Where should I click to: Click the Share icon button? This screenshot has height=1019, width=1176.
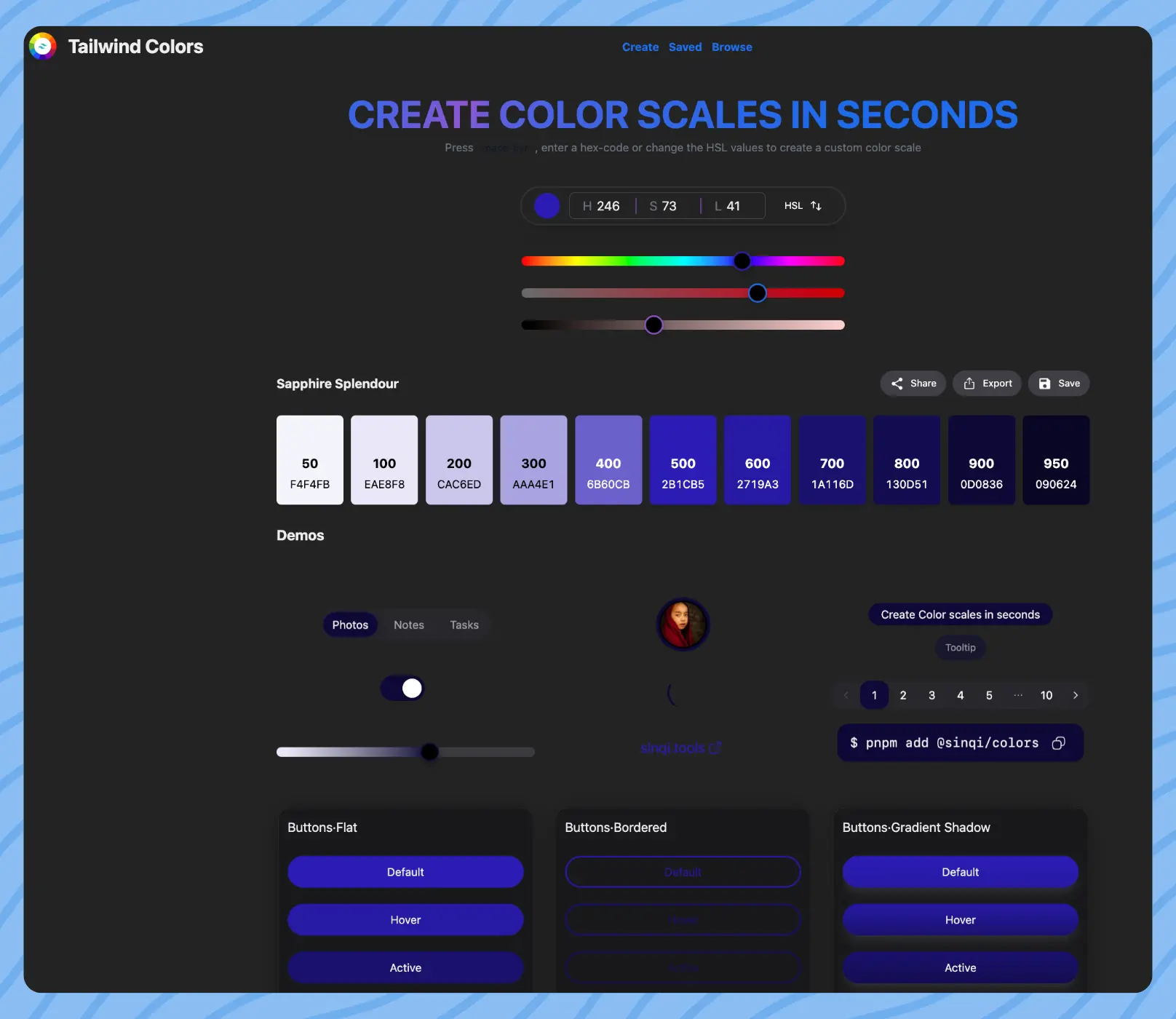[x=913, y=384]
